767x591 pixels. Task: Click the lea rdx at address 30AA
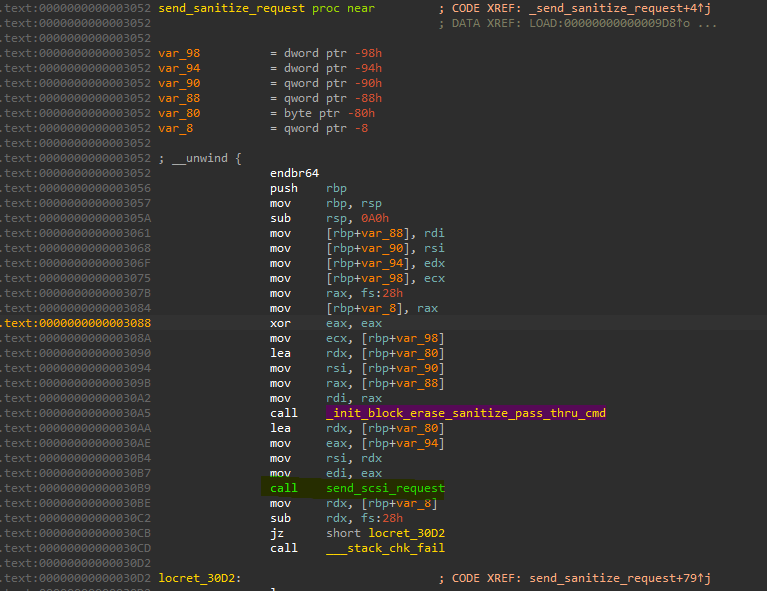pyautogui.click(x=357, y=428)
